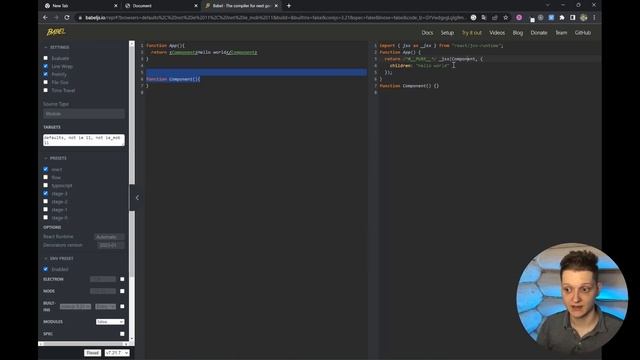Open the Source Type dropdown

coord(84,113)
